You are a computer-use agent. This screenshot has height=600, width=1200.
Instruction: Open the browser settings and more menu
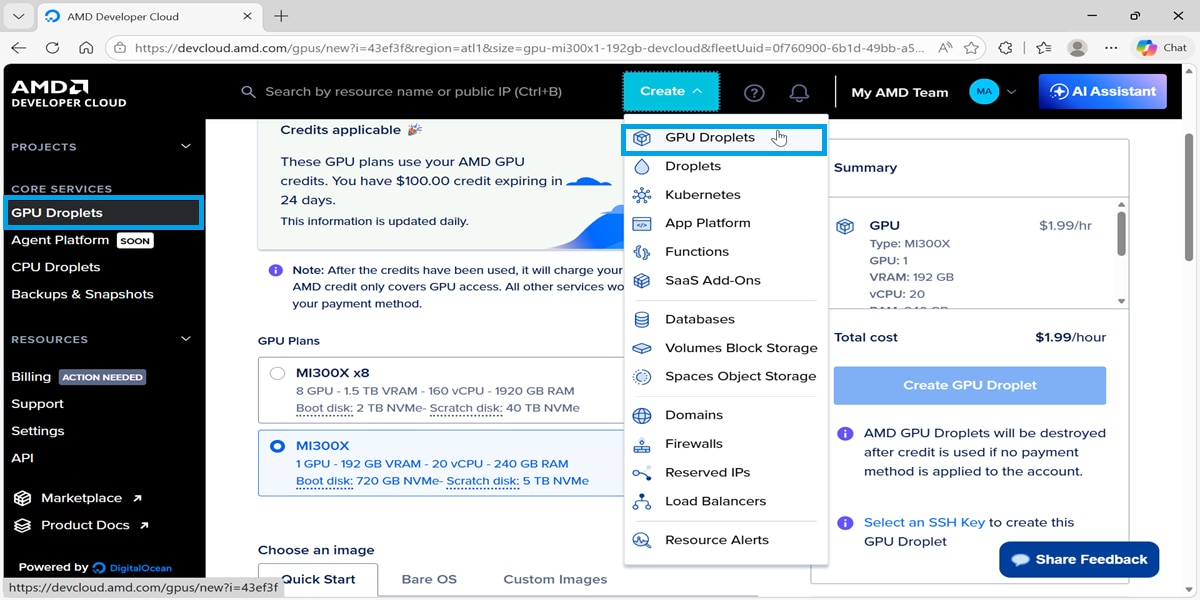point(1111,47)
